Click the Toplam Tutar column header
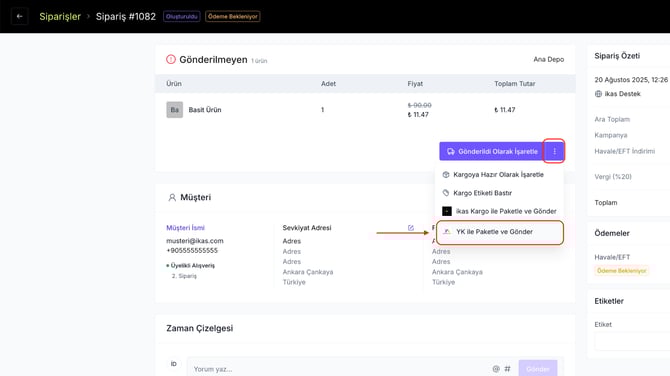670x376 pixels. pos(514,84)
